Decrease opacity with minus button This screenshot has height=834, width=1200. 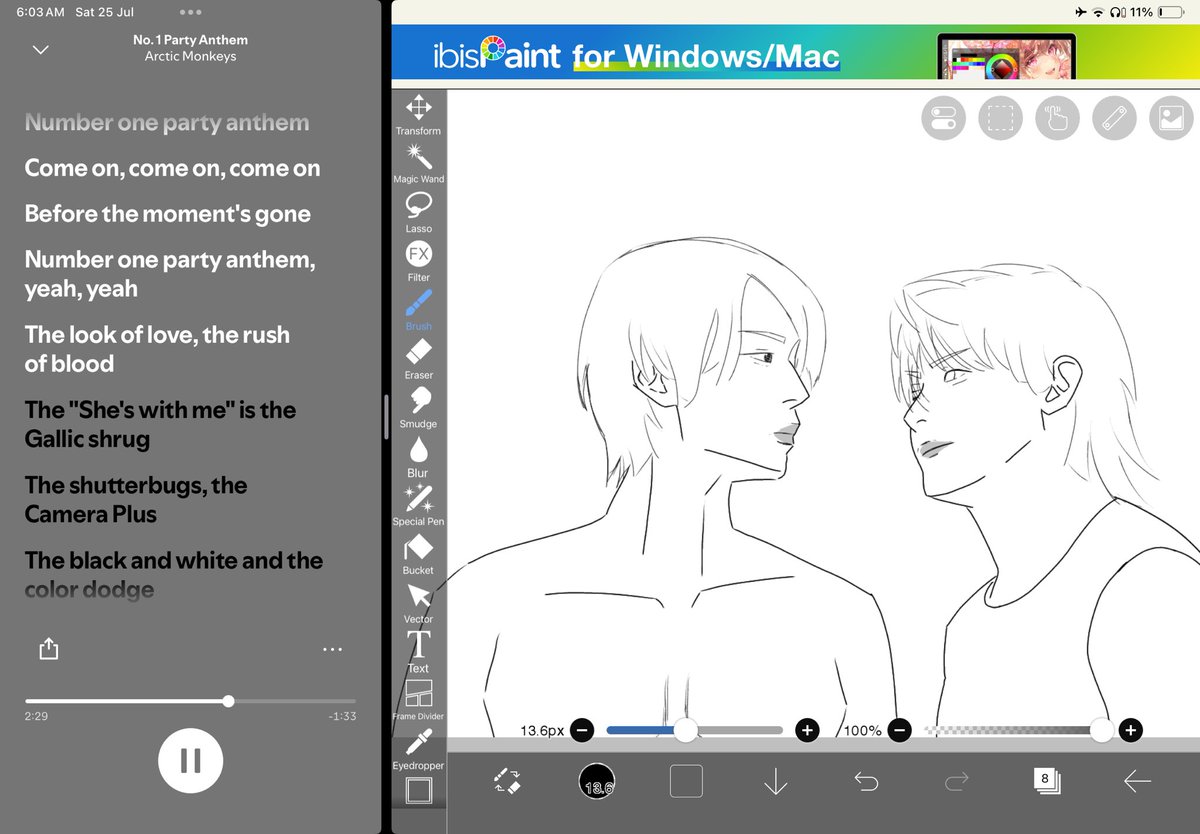899,730
